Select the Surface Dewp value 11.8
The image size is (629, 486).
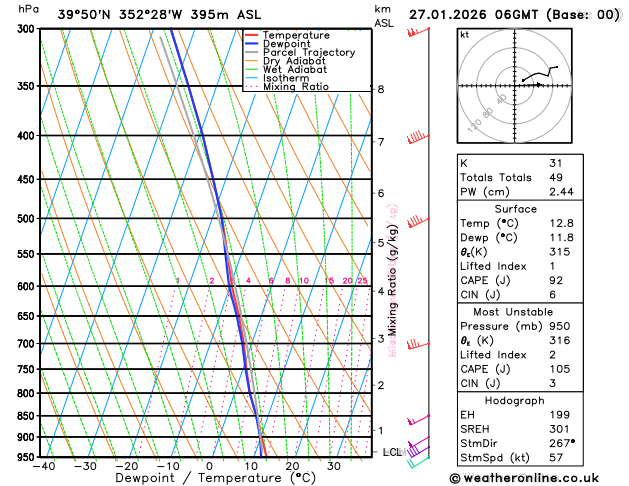pyautogui.click(x=561, y=237)
